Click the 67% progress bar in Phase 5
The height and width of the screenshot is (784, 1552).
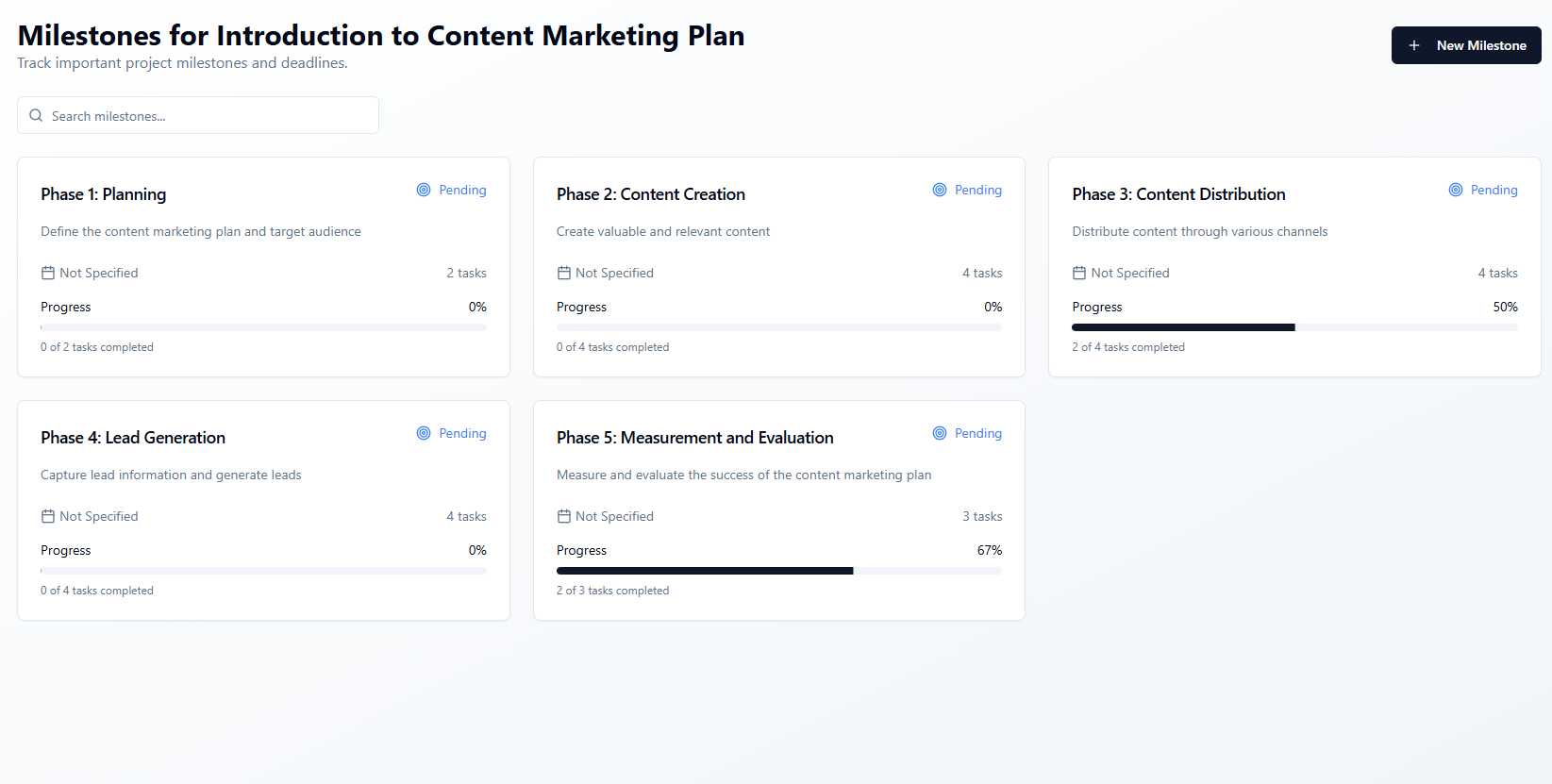coord(779,571)
